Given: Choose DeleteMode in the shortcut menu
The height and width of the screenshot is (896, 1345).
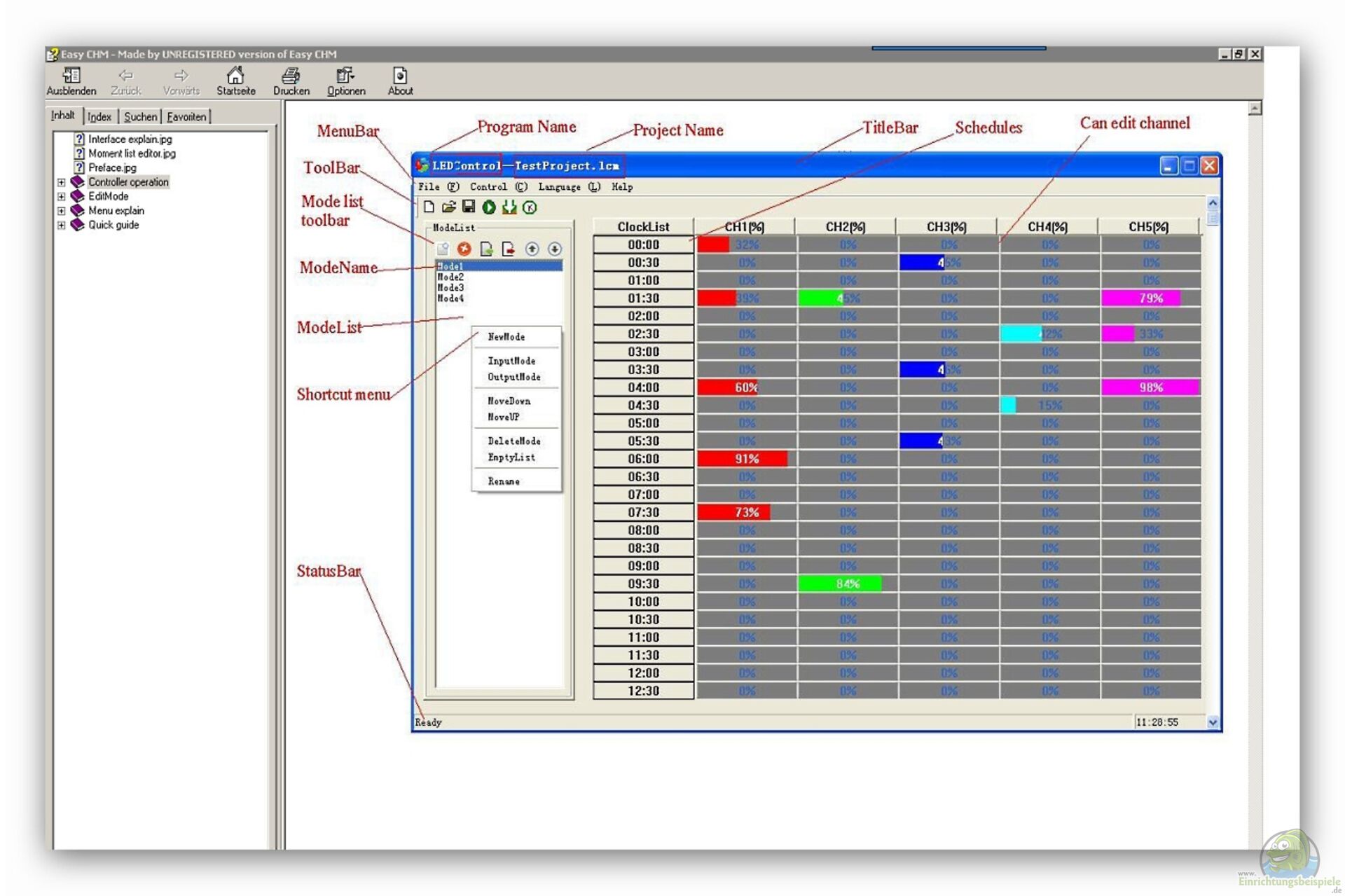Looking at the screenshot, I should pos(513,441).
